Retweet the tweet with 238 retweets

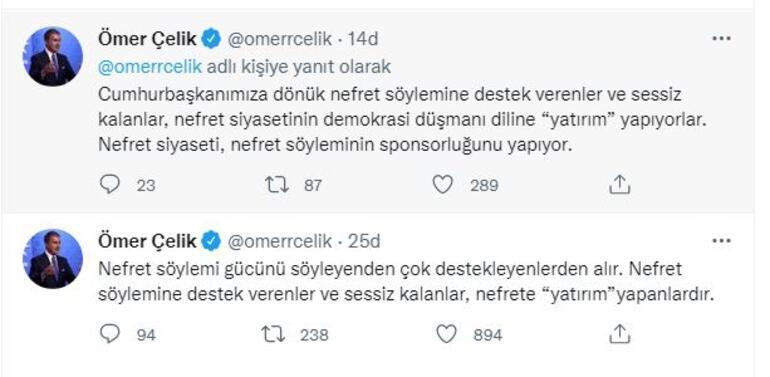[273, 334]
